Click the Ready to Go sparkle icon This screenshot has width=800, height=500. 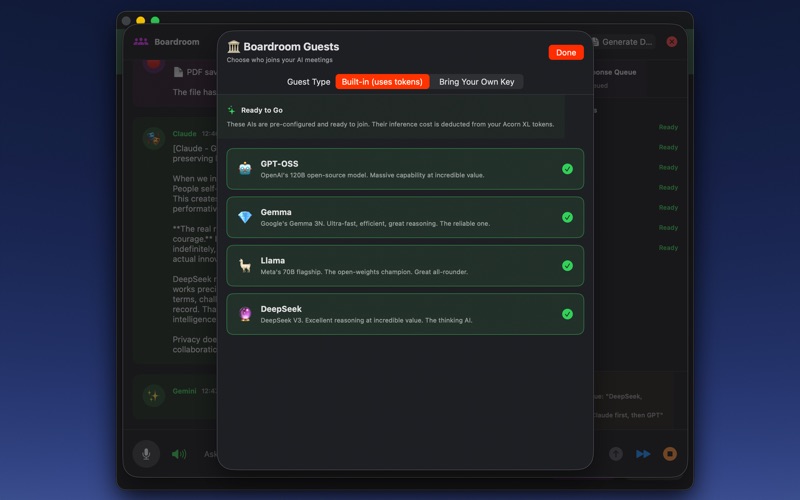231,110
